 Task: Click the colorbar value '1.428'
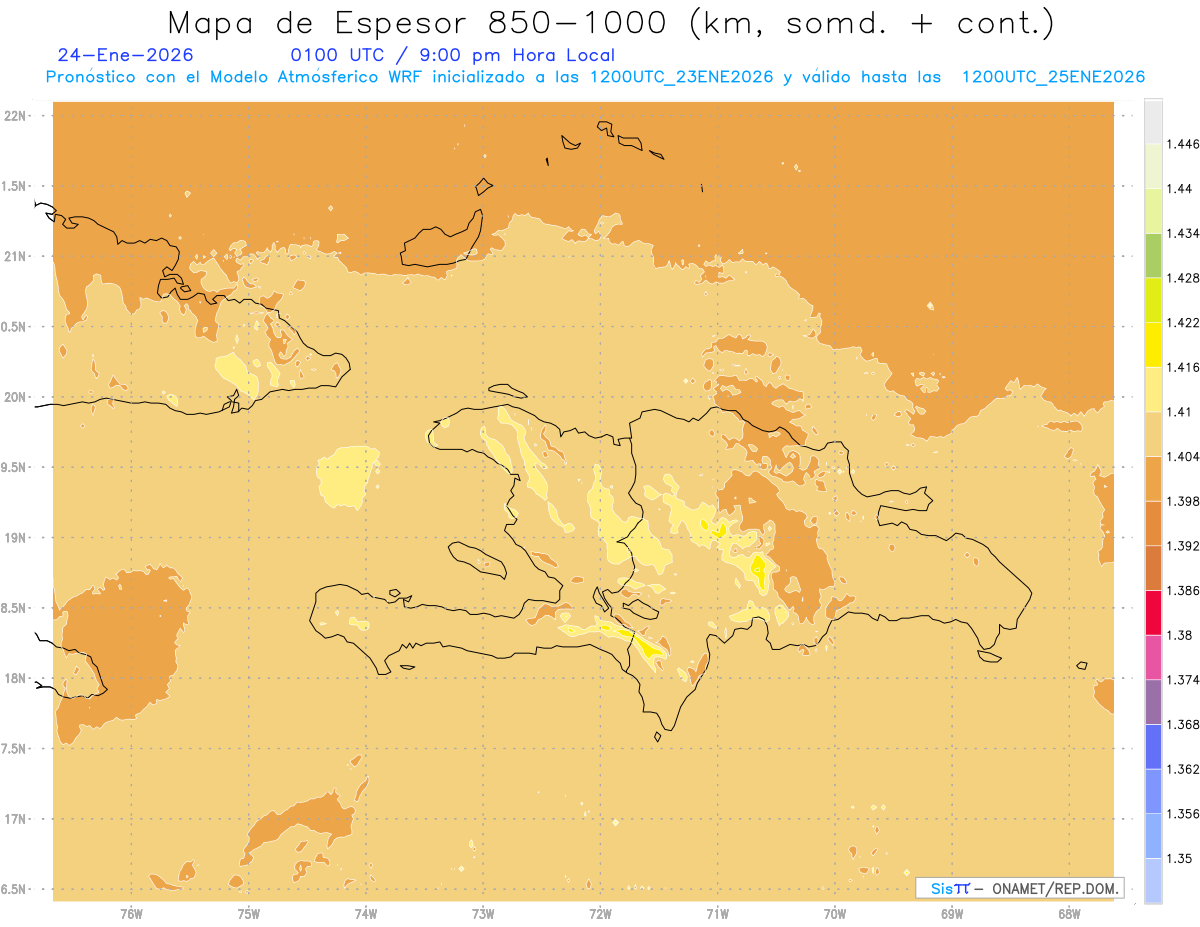[x=1183, y=278]
